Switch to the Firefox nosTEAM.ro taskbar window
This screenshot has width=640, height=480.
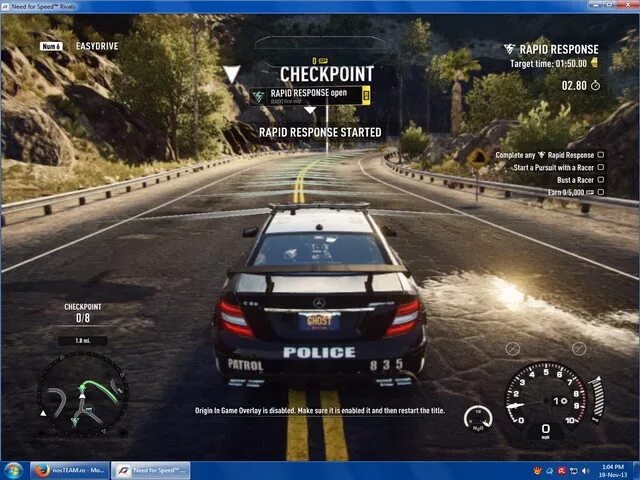70,471
